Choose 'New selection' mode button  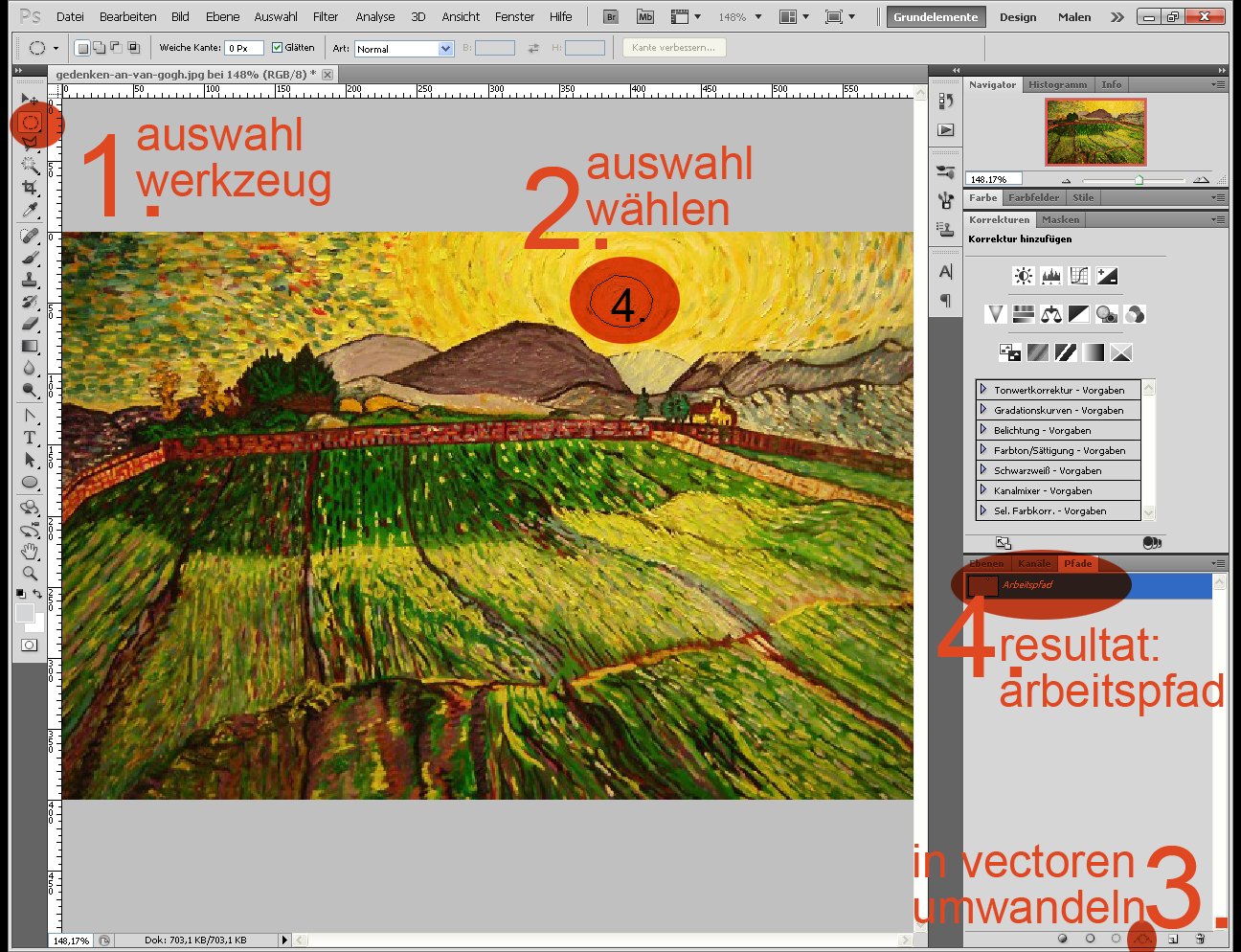coord(82,48)
